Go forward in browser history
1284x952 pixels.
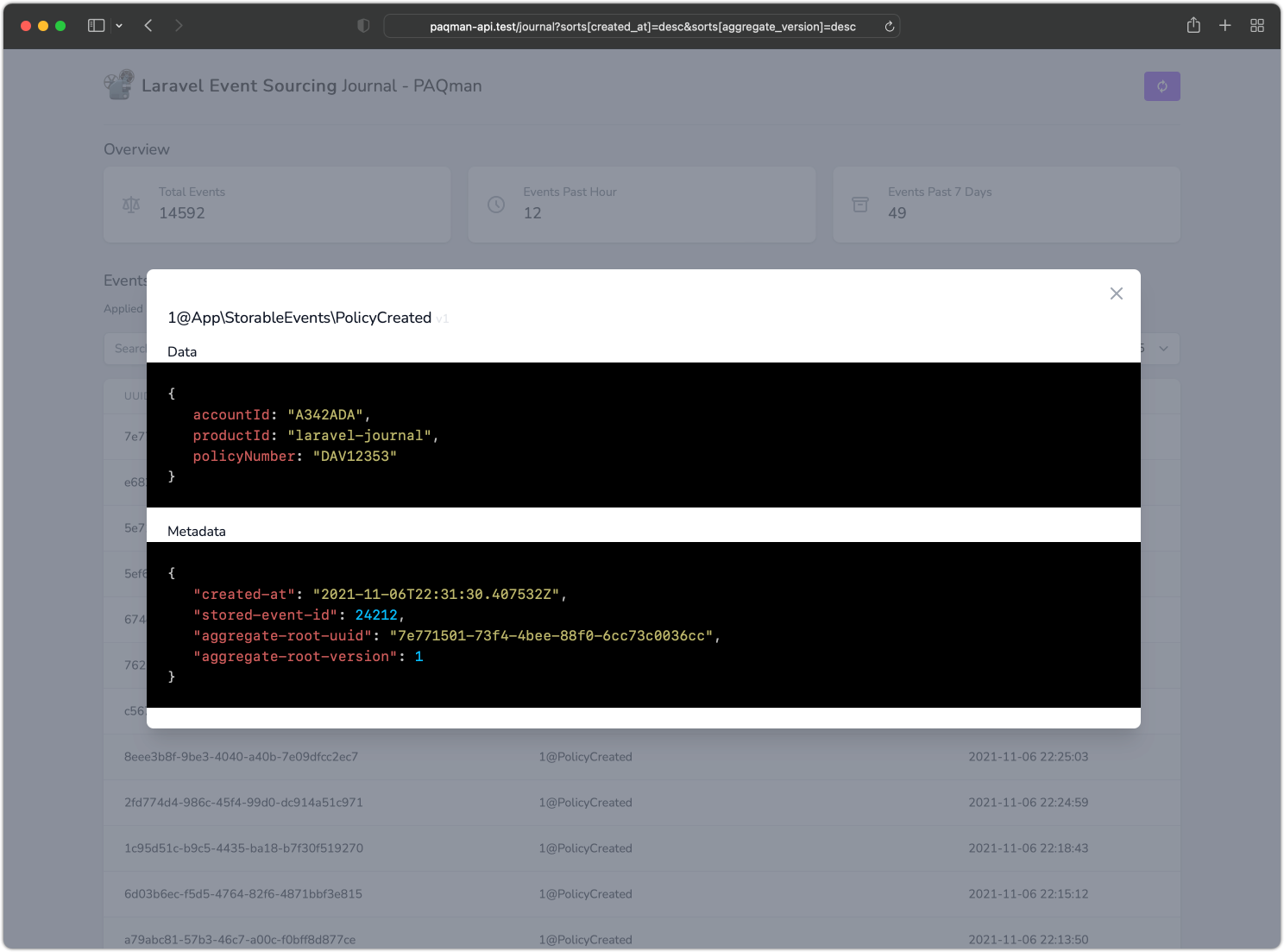(179, 26)
